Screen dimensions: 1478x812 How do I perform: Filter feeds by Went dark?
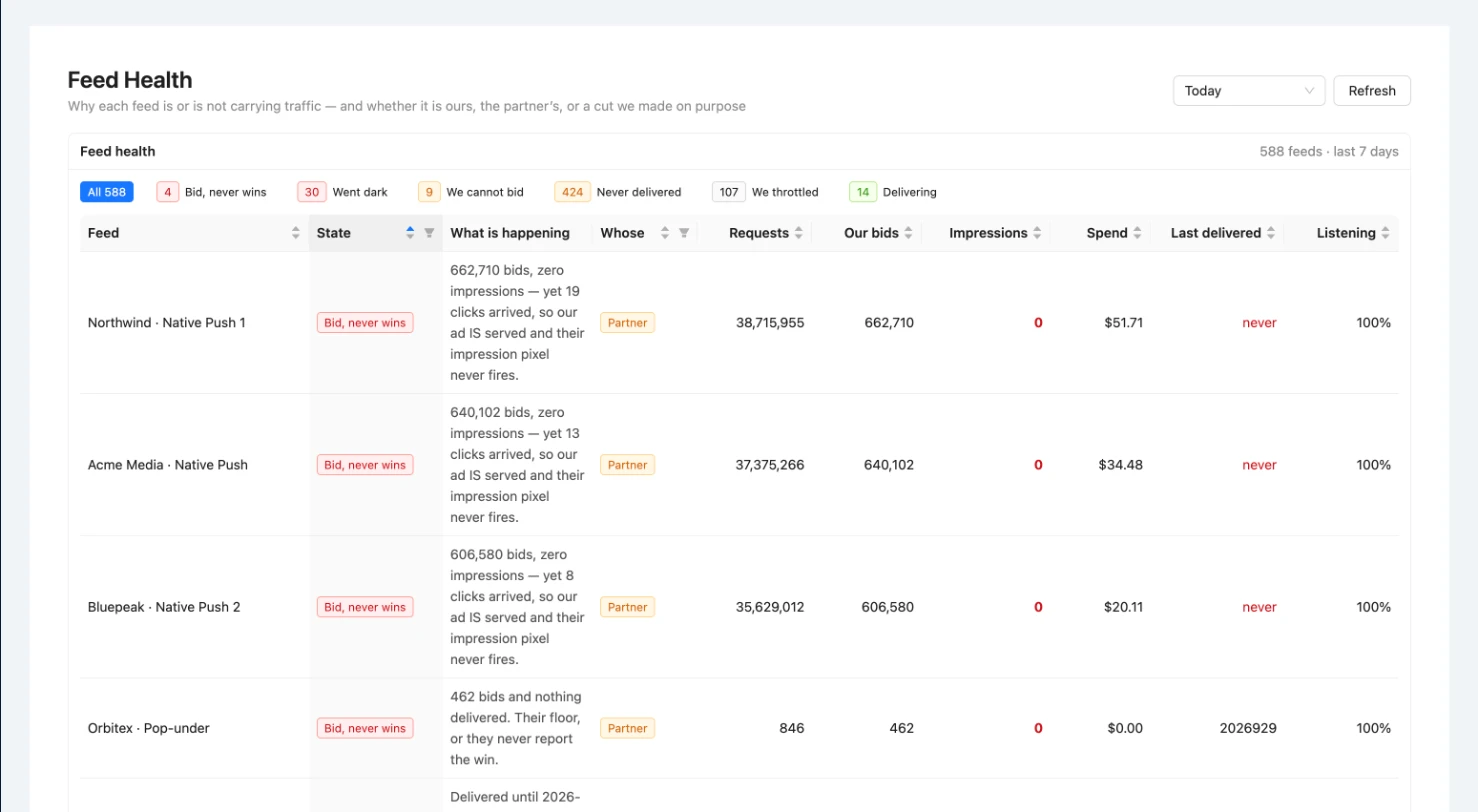tap(343, 192)
